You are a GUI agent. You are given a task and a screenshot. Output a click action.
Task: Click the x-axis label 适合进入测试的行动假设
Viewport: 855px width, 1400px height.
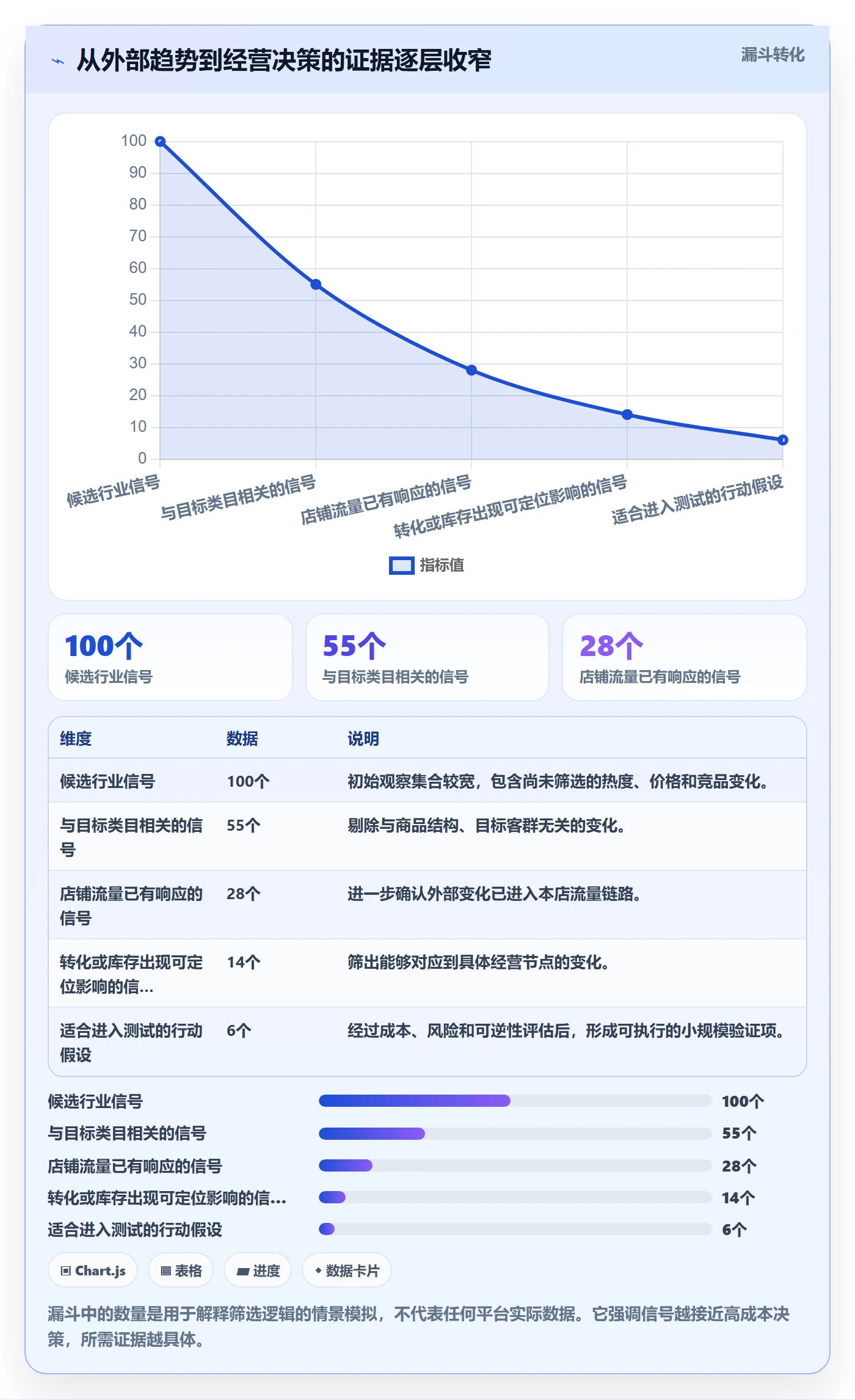pos(697,500)
